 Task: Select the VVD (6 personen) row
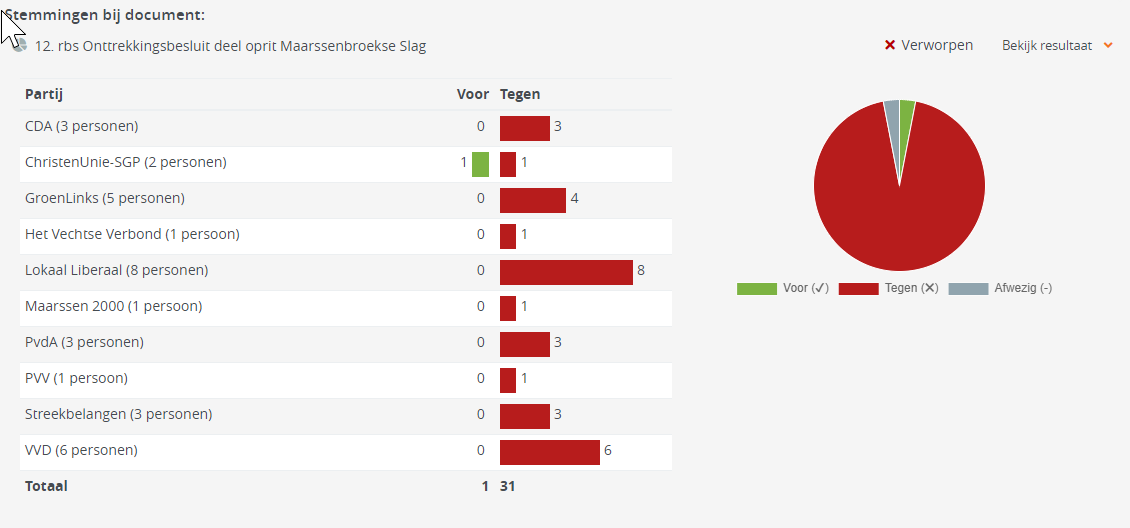coord(346,452)
